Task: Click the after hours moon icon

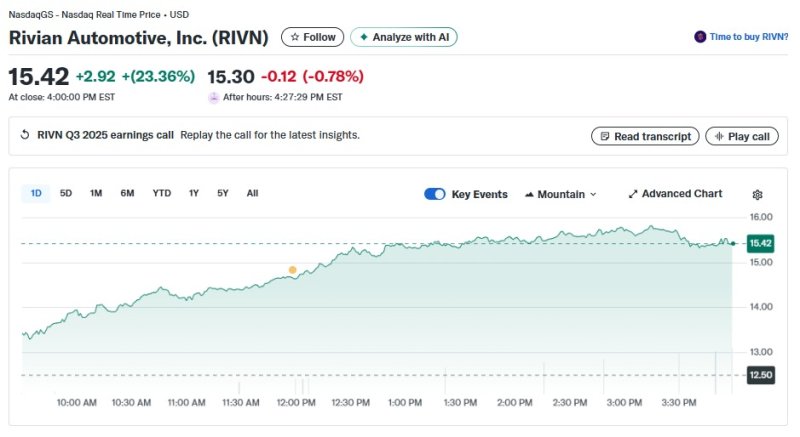Action: [213, 97]
